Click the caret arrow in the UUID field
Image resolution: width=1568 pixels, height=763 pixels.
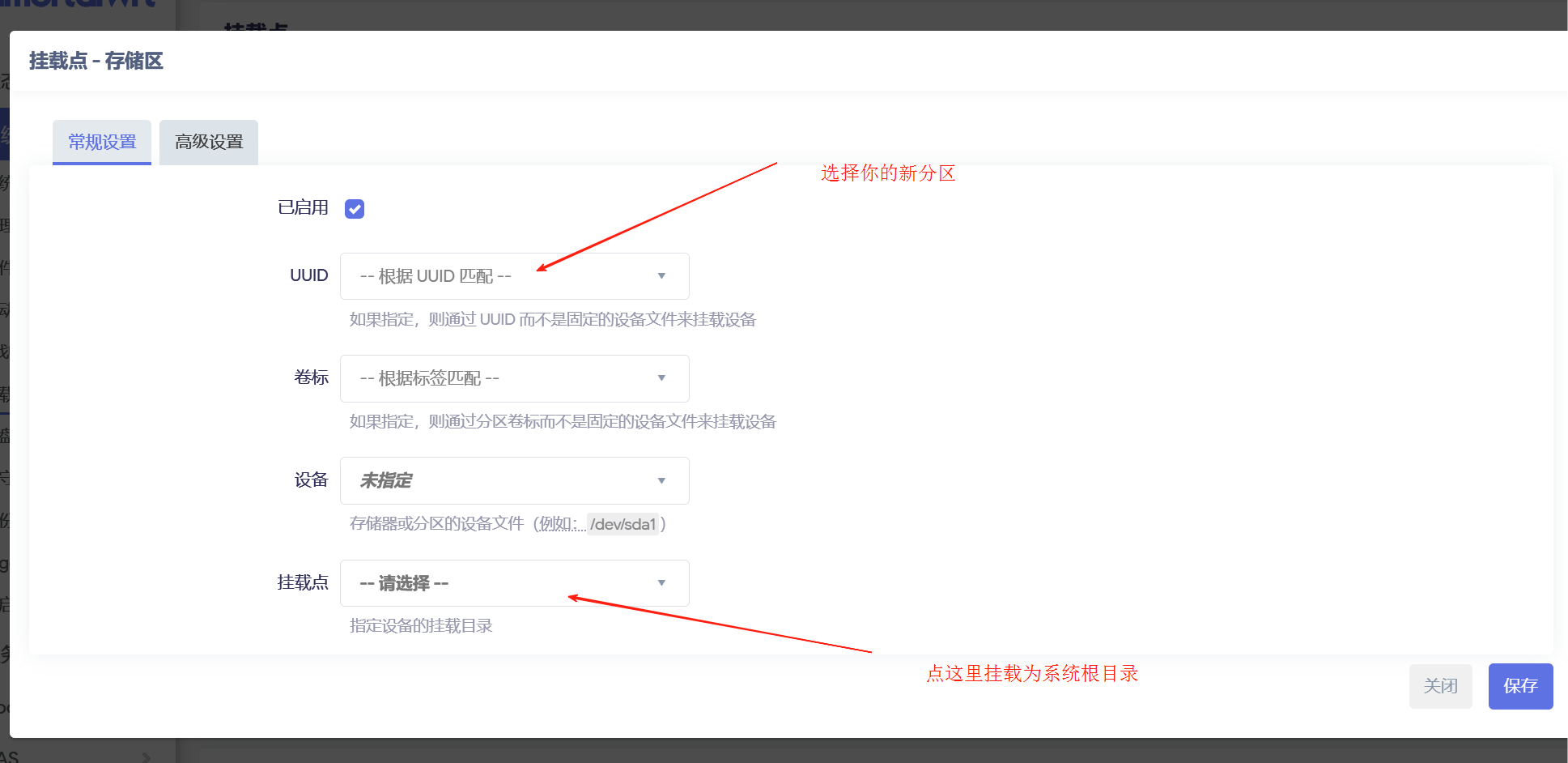click(661, 276)
